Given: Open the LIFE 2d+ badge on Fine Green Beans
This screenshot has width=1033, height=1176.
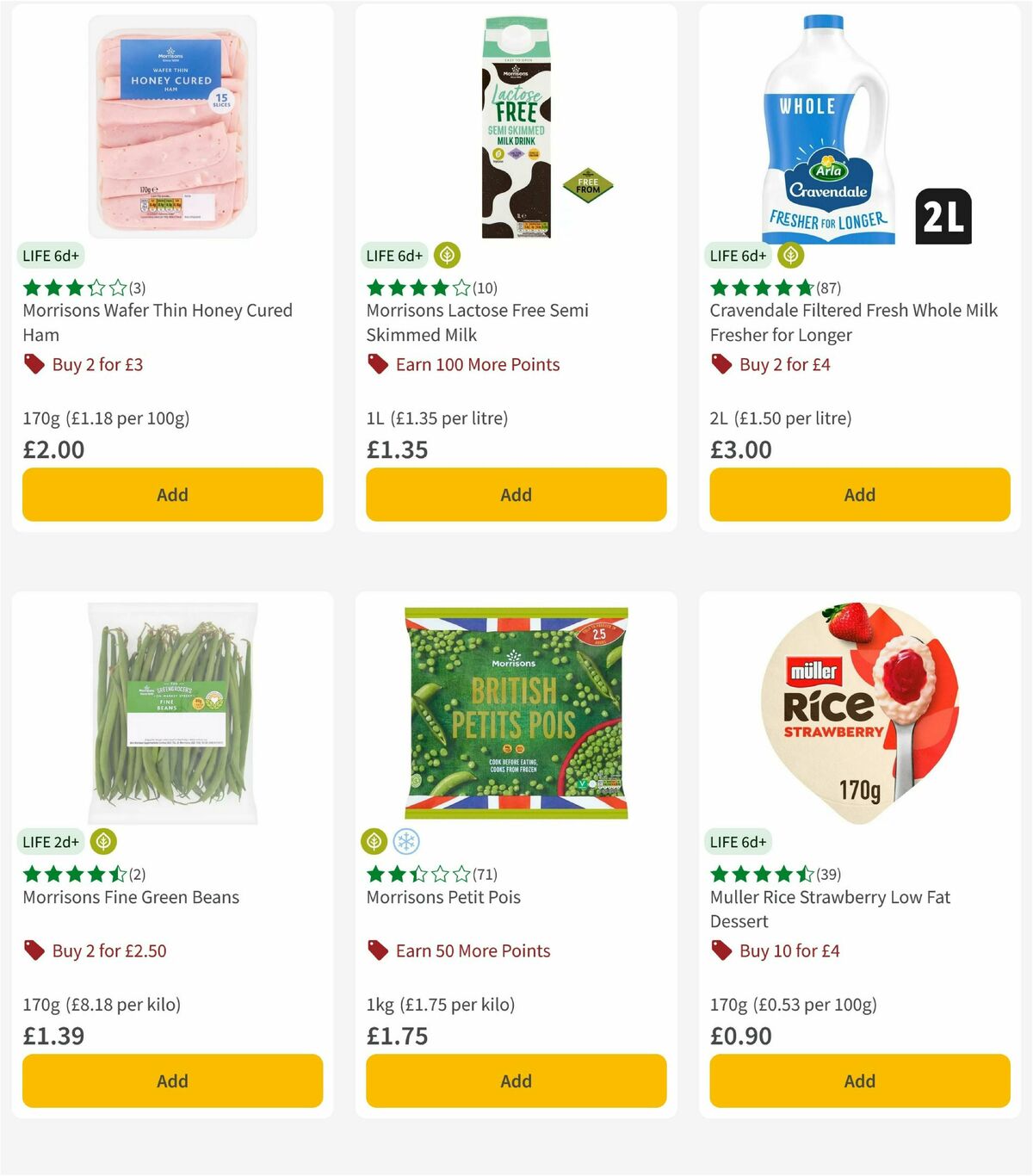Looking at the screenshot, I should (x=51, y=841).
